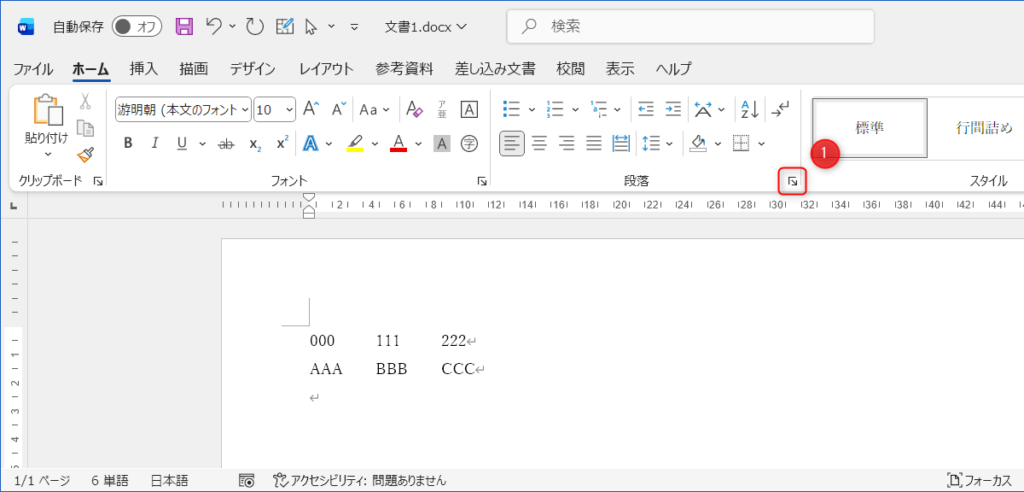Click the Clear All Formatting icon
The image size is (1024, 492).
coord(415,109)
